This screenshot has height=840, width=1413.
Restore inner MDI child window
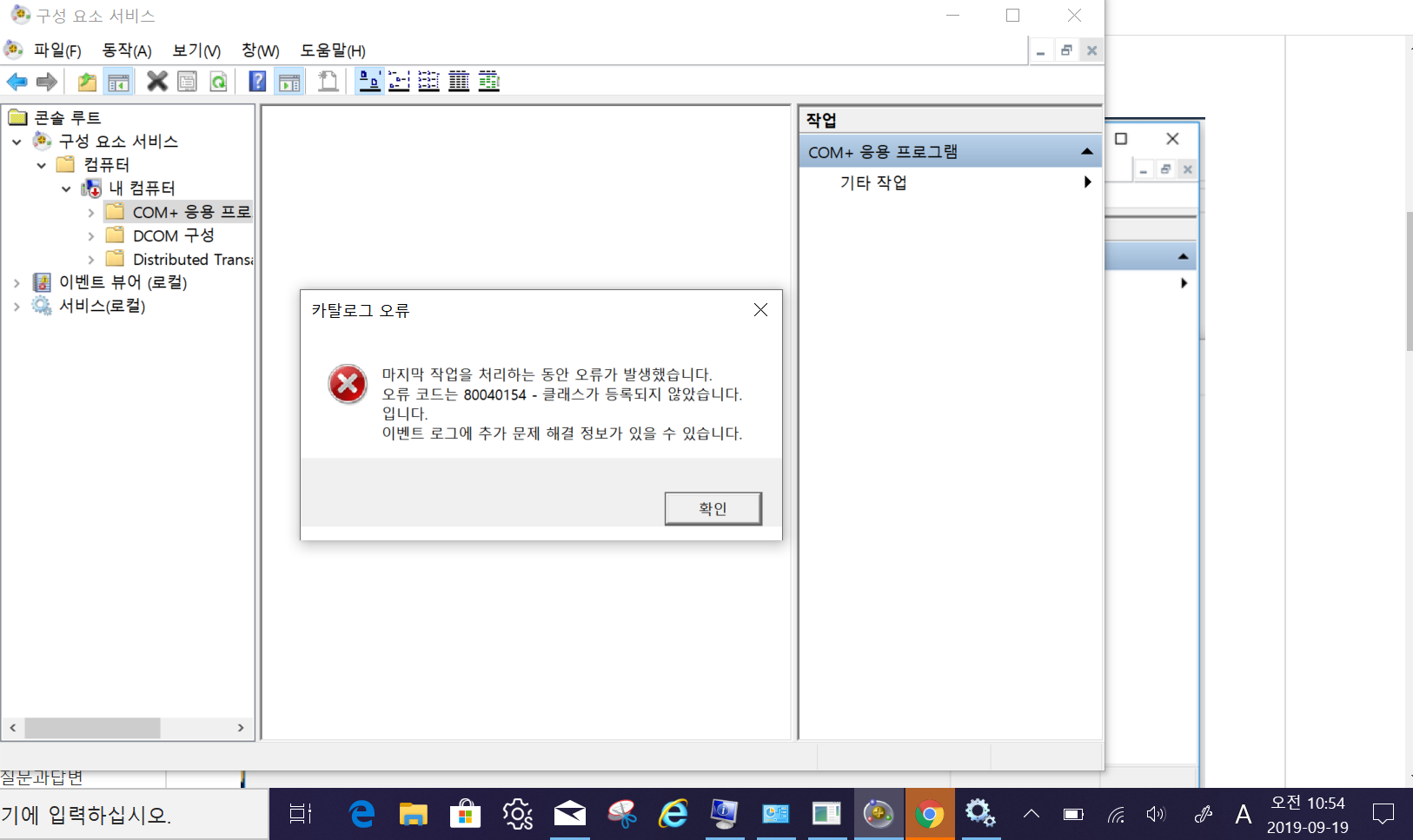[1066, 50]
